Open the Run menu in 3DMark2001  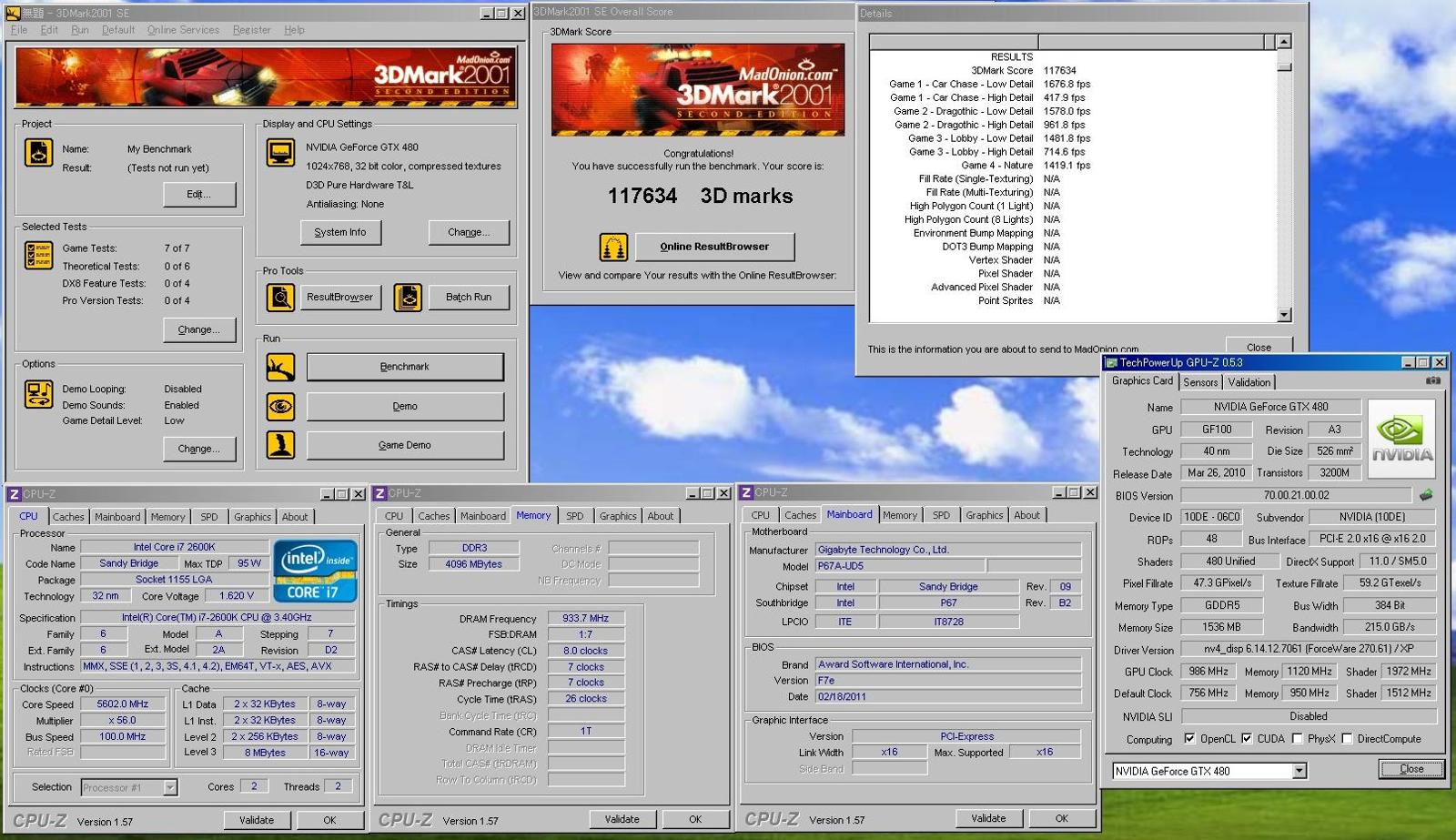pyautogui.click(x=80, y=30)
